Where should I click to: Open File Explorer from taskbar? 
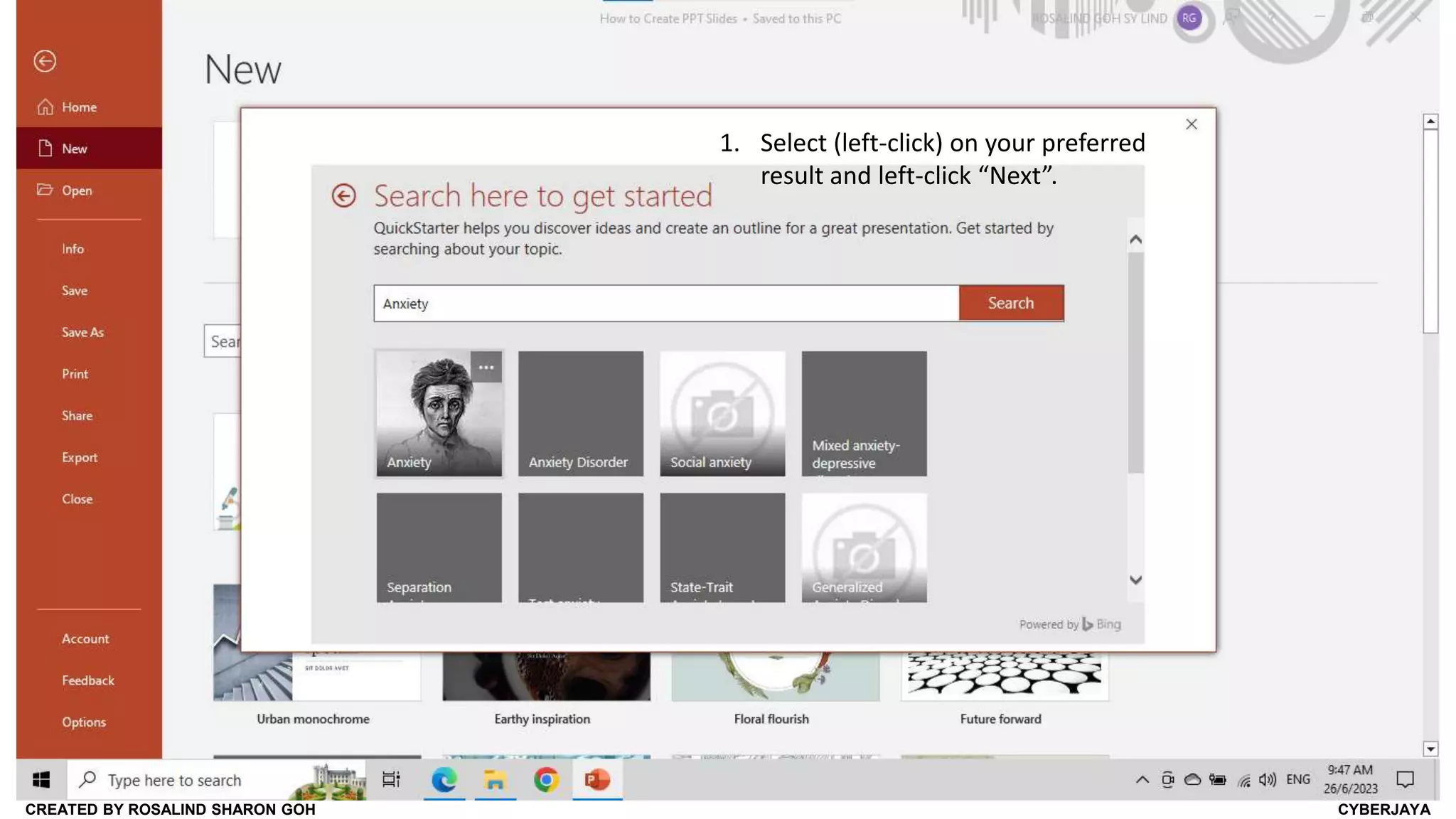[x=495, y=780]
